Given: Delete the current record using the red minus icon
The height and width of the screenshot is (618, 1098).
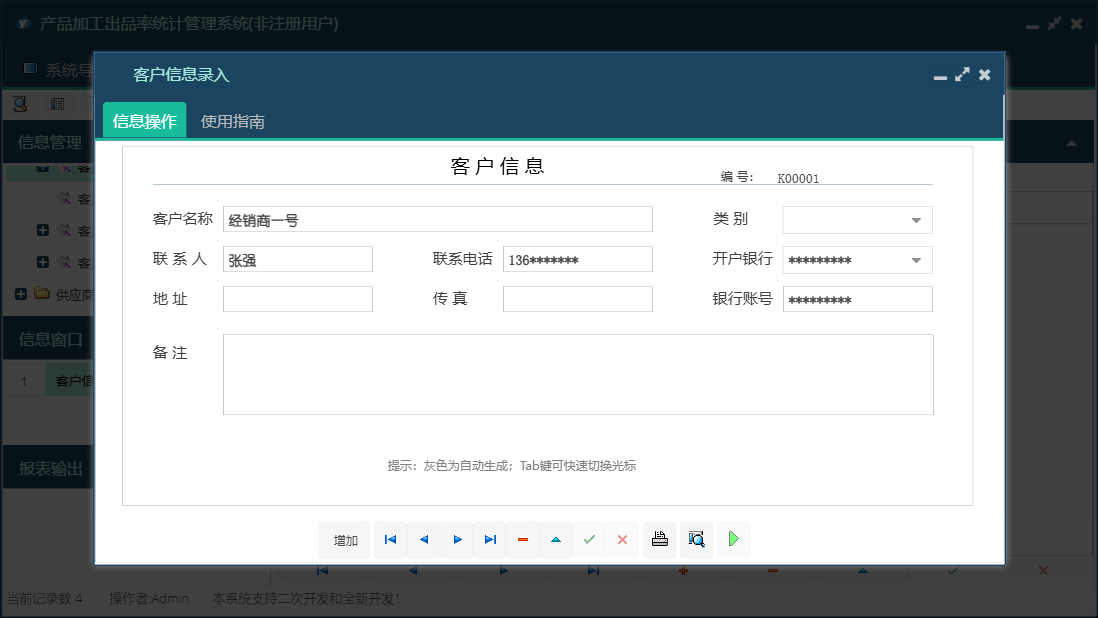Looking at the screenshot, I should tap(523, 540).
